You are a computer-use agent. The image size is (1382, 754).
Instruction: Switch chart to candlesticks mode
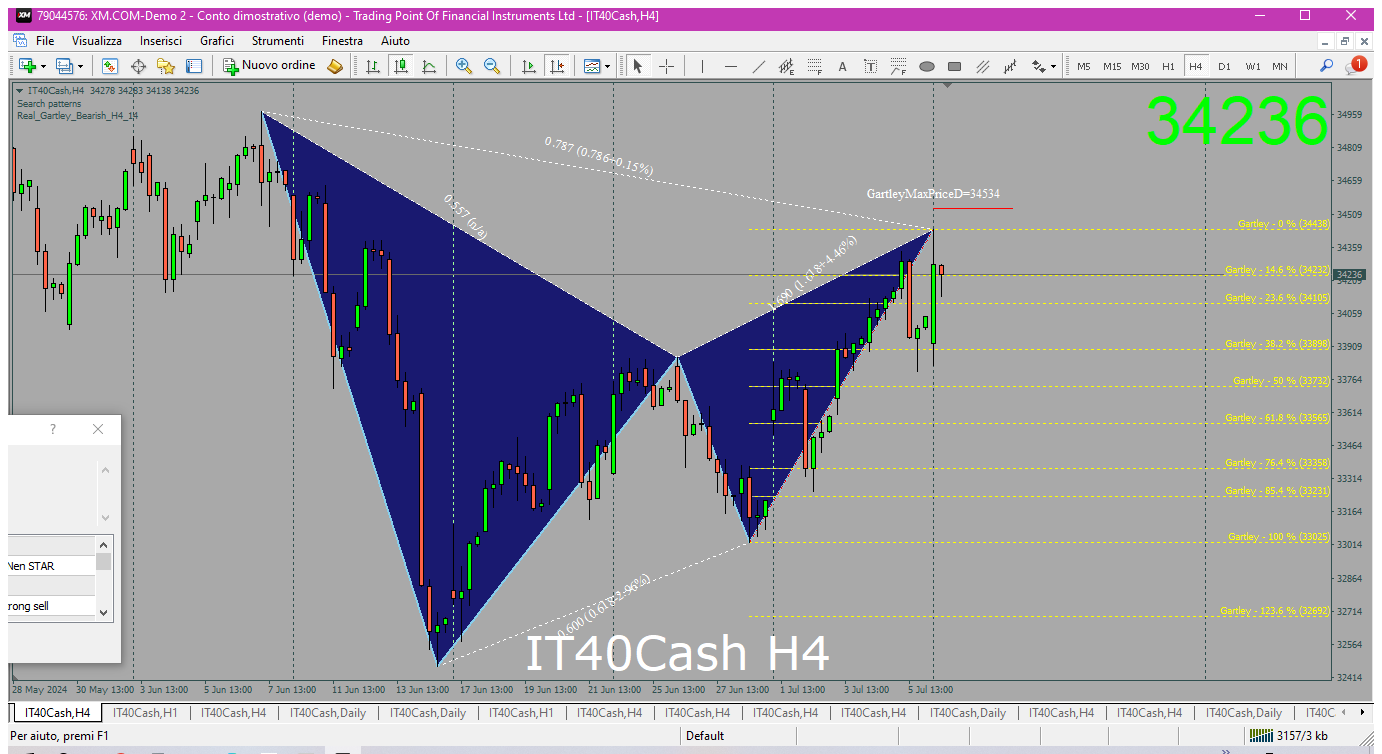coord(401,66)
